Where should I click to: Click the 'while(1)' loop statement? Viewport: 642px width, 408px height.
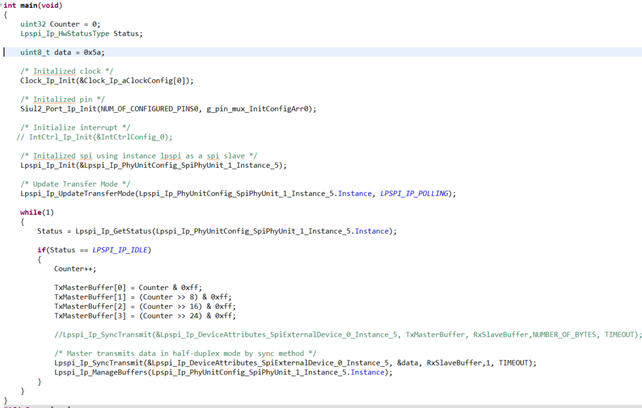(37, 213)
